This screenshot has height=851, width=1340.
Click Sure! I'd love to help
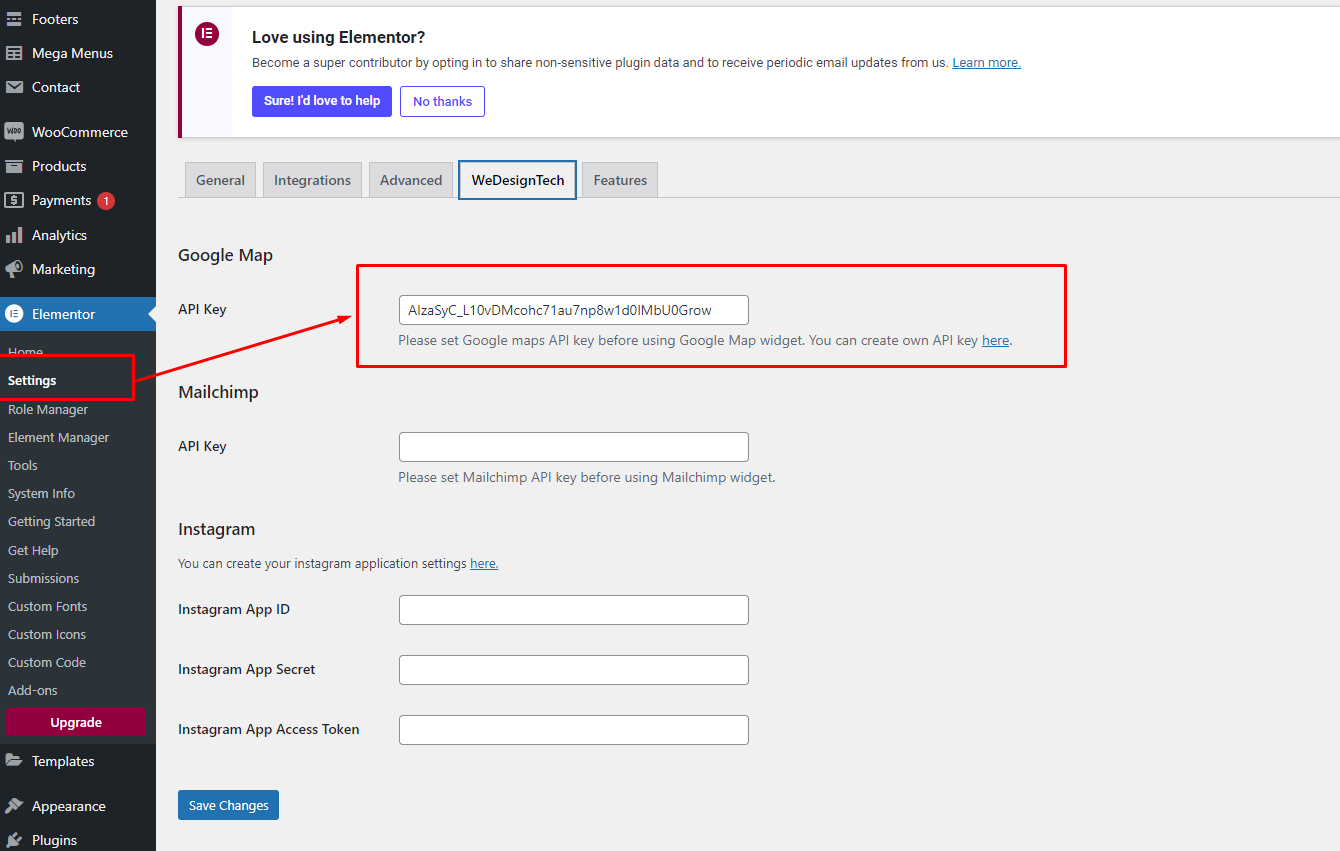click(322, 101)
